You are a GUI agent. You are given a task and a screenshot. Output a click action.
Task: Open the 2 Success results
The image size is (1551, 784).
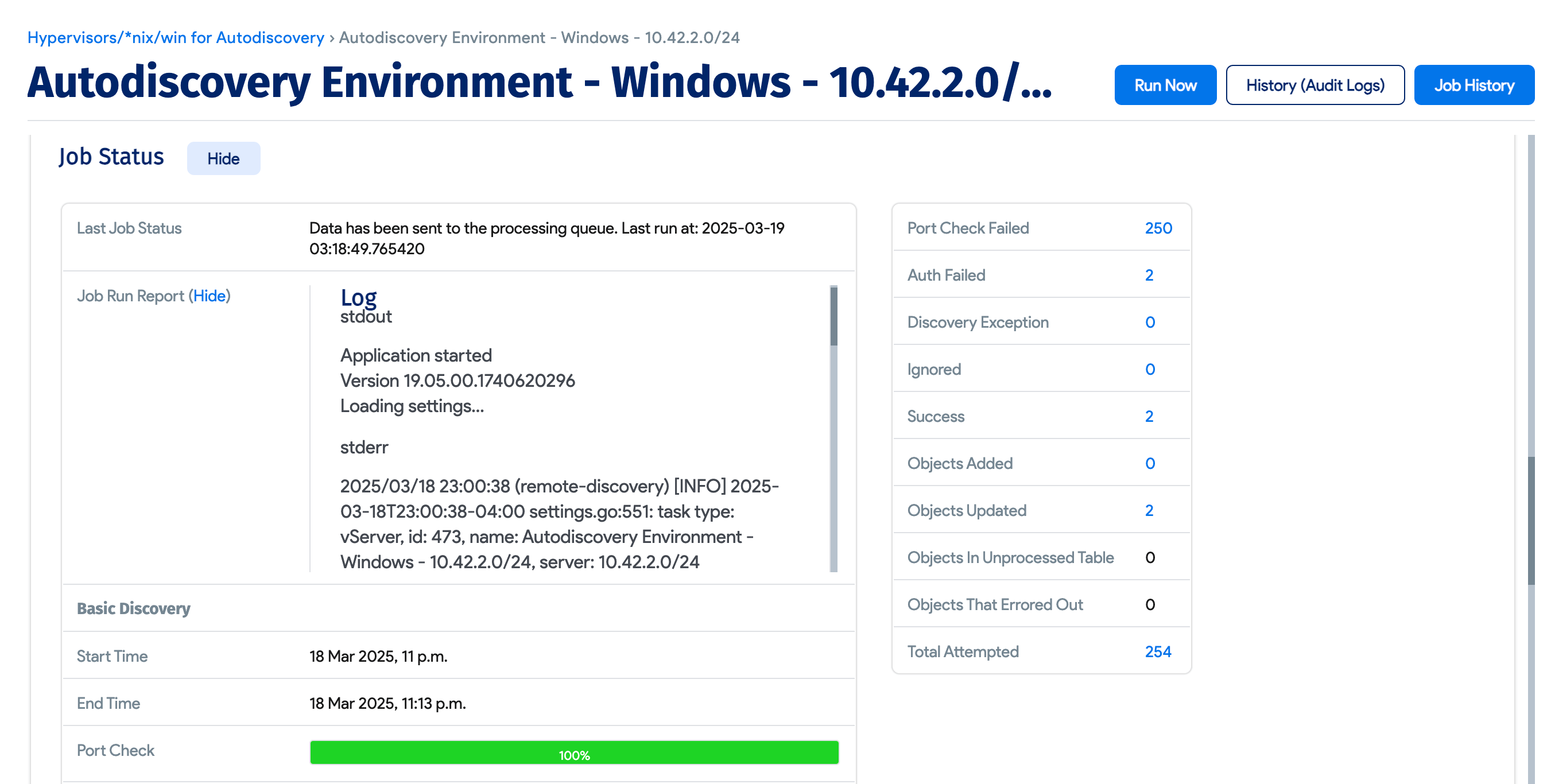[x=1149, y=416]
